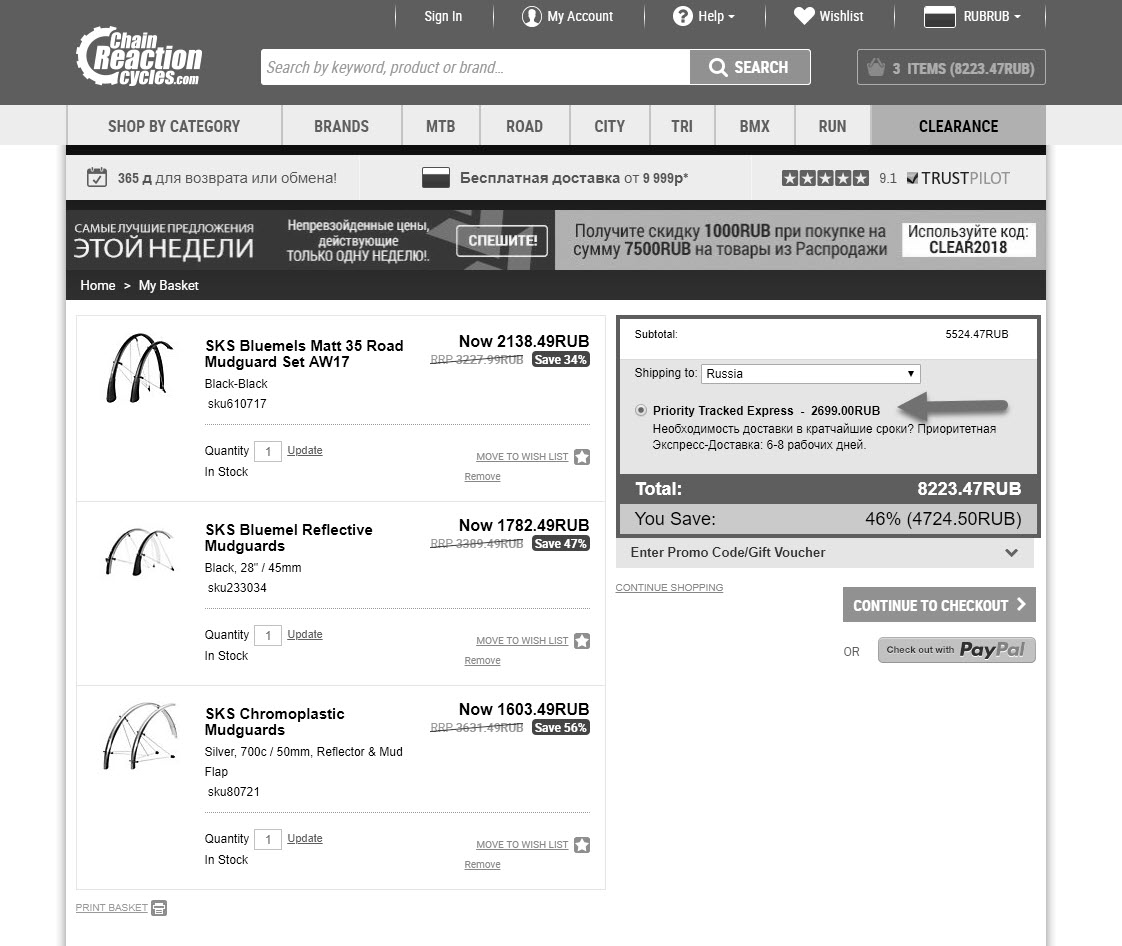This screenshot has height=946, width=1122.
Task: Click the magnifier icon in Search button
Action: click(x=718, y=67)
